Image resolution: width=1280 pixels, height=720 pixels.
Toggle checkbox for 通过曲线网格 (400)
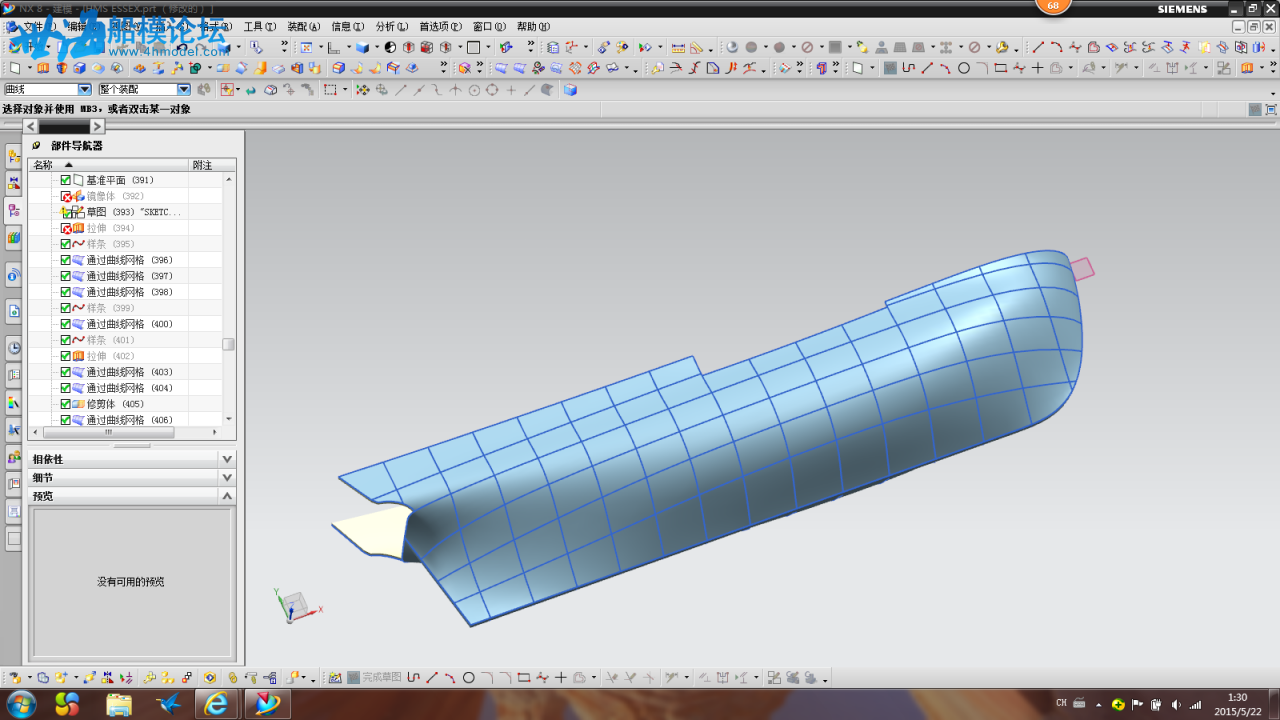click(66, 324)
